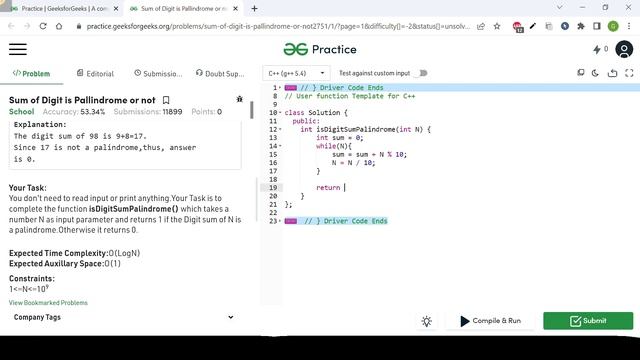Switch to the Problem tab

coord(31,73)
